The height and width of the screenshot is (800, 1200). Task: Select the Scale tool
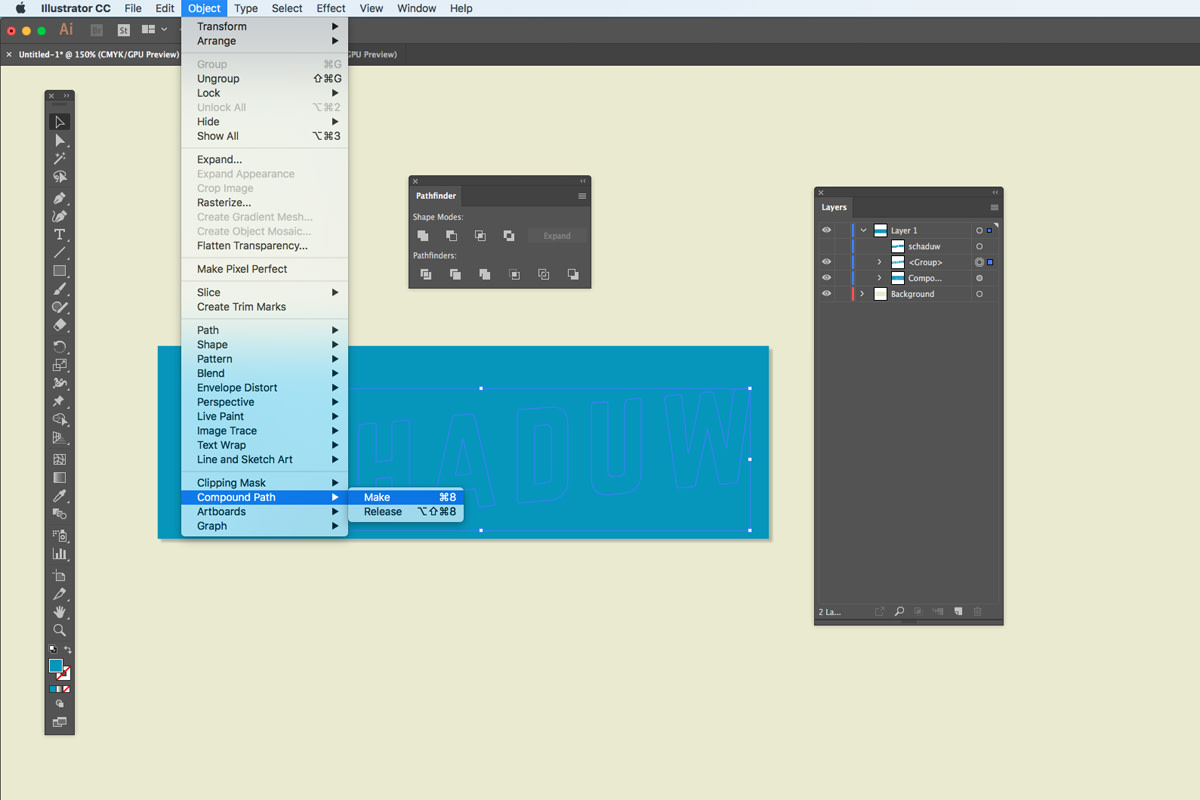60,365
